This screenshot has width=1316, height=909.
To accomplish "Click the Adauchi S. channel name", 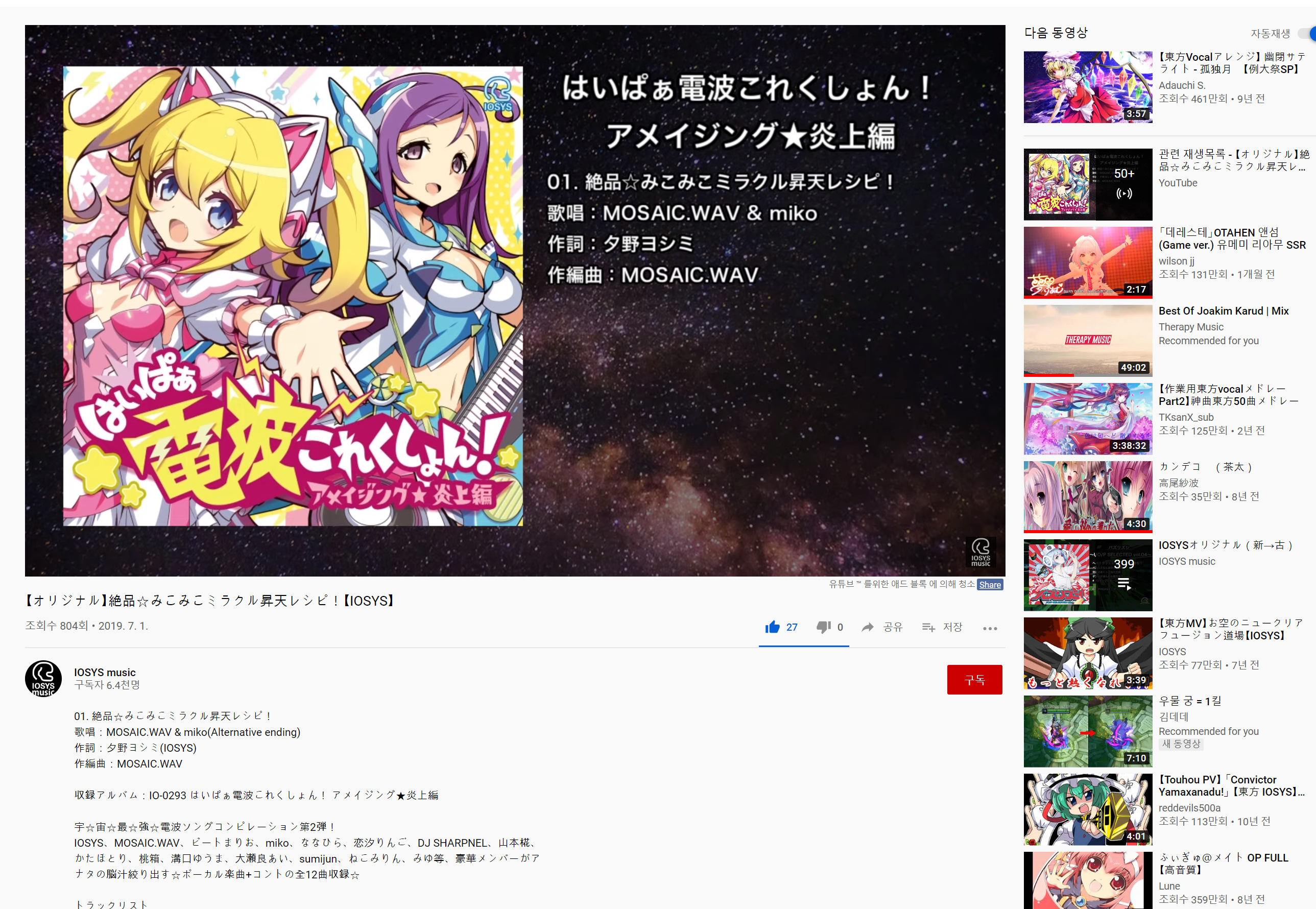I will coord(1182,85).
